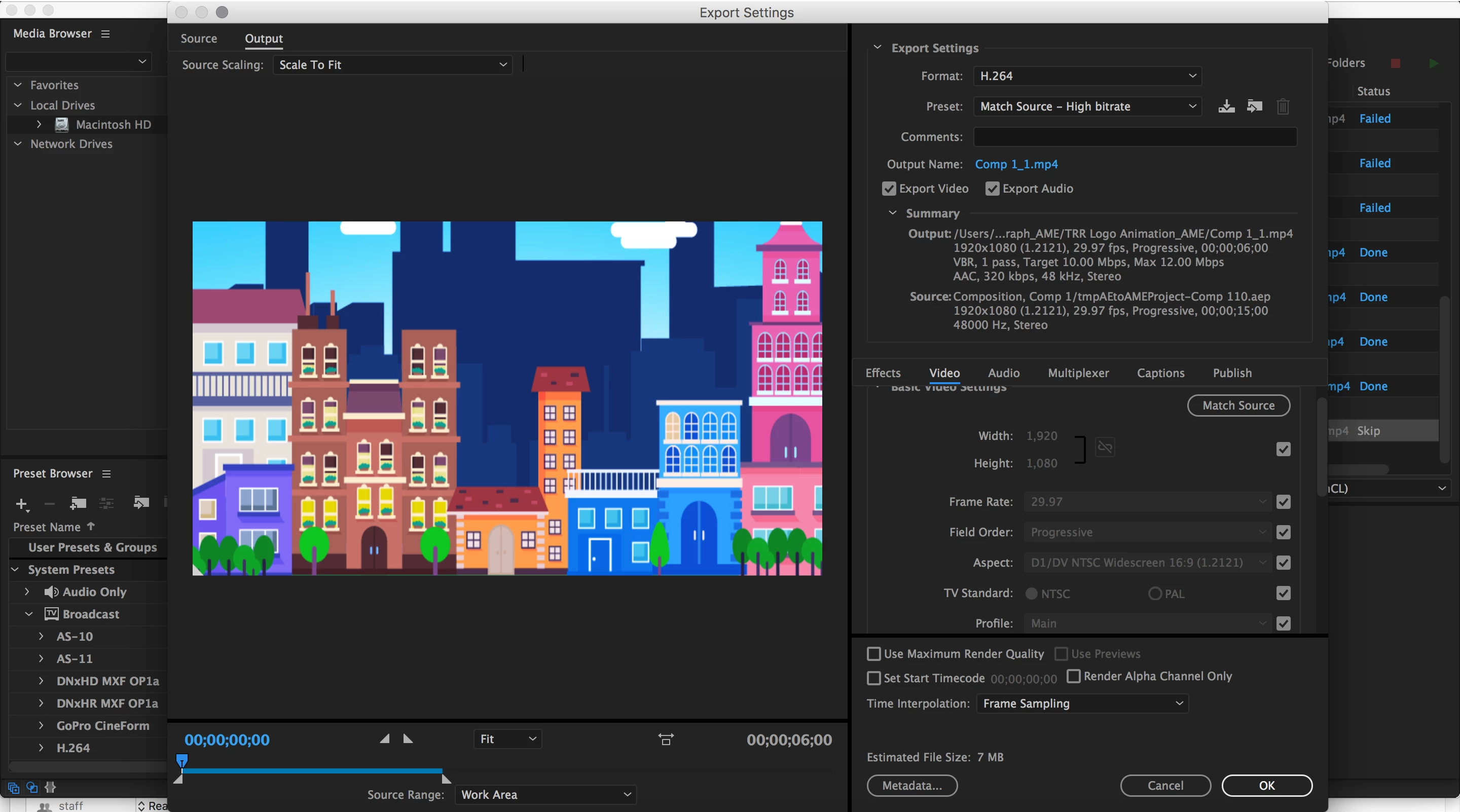
Task: Enable Use Maximum Render Quality
Action: tap(874, 654)
